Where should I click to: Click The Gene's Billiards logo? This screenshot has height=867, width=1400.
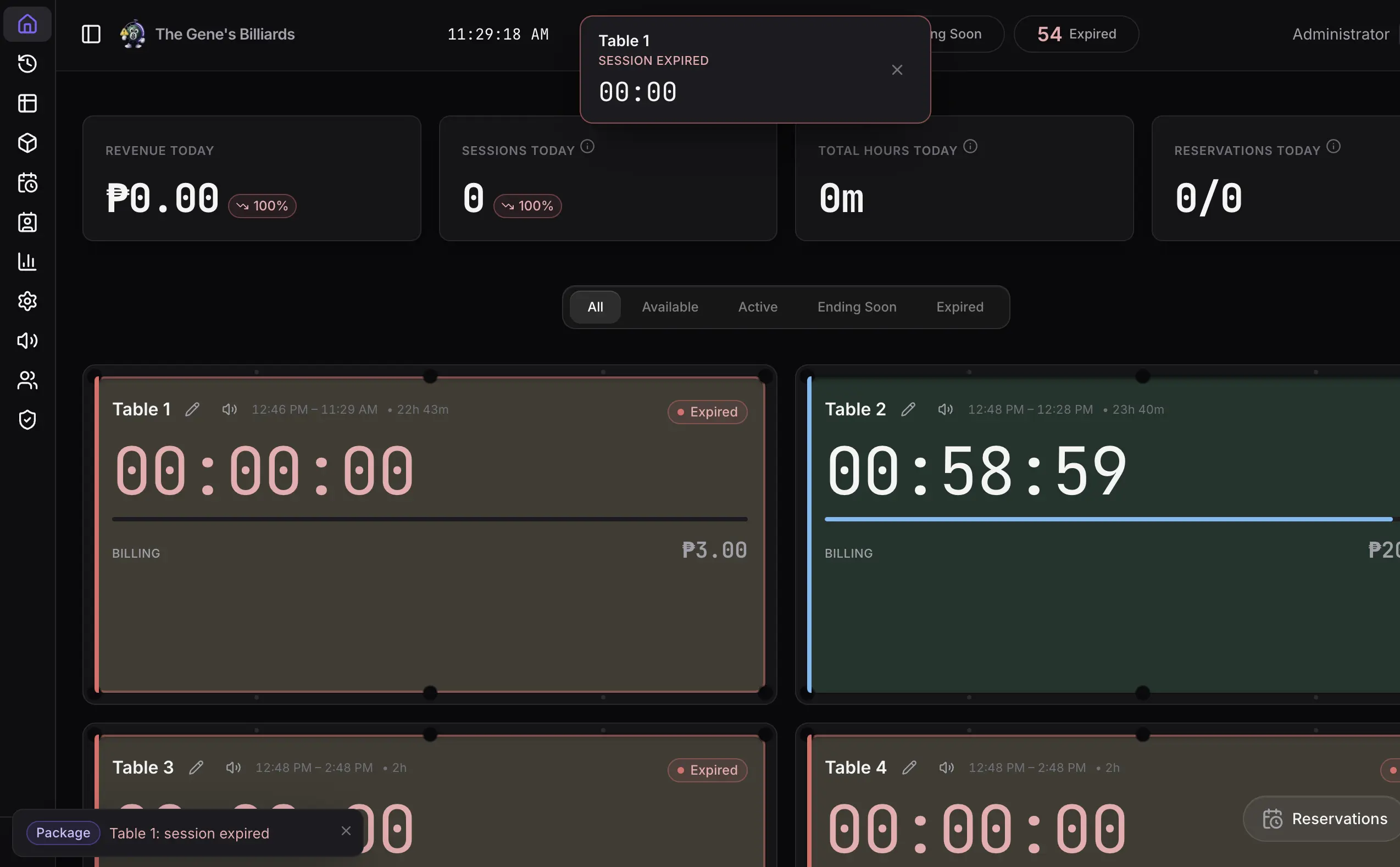pyautogui.click(x=132, y=34)
